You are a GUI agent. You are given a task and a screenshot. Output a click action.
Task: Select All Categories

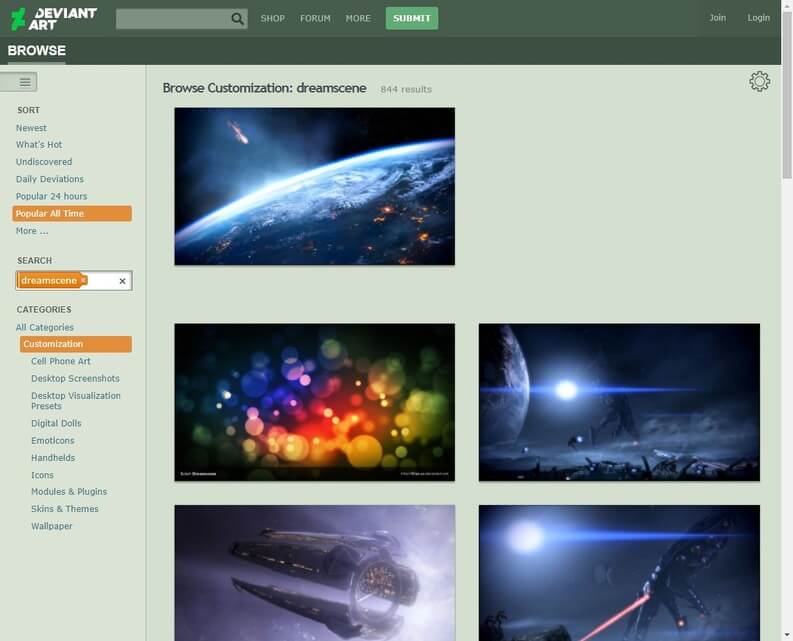coord(45,327)
